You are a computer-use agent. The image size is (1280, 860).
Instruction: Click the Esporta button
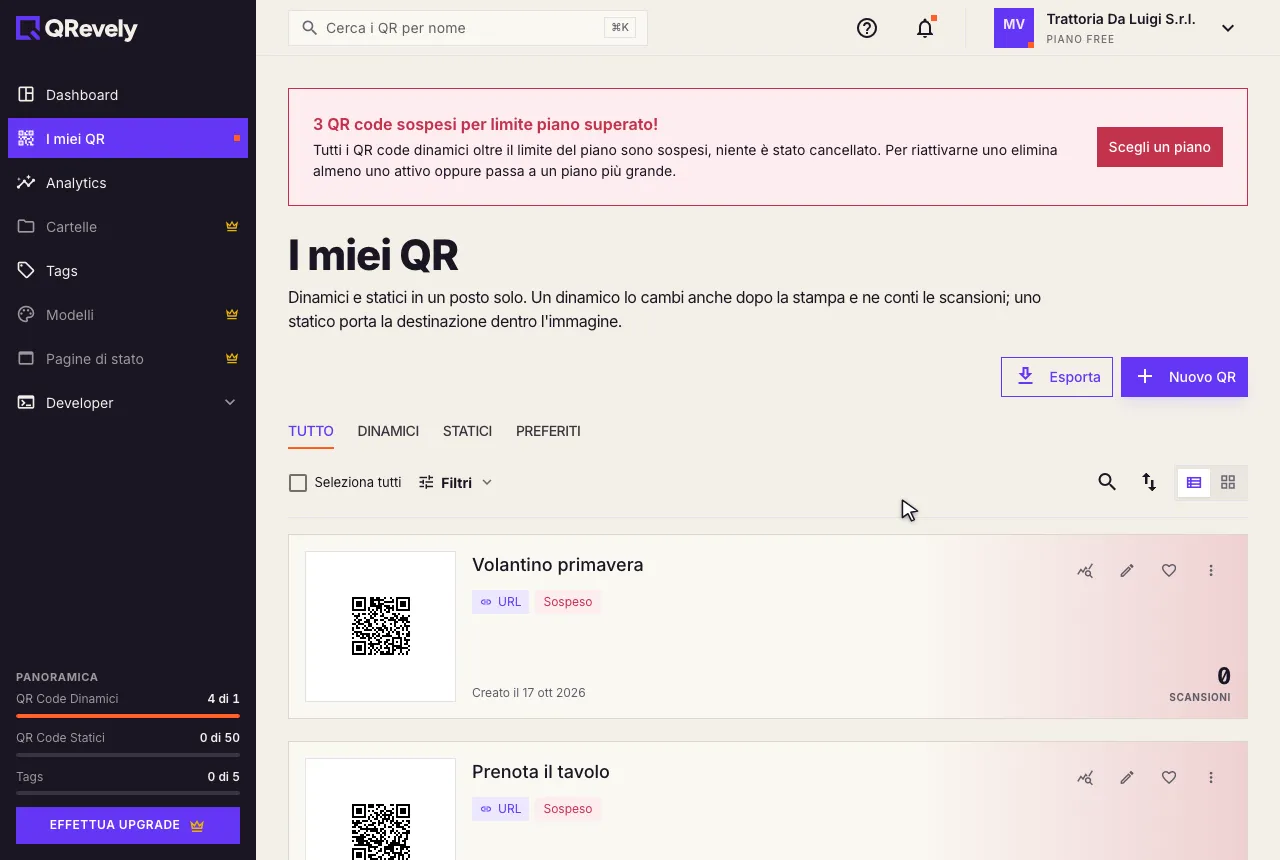pos(1057,377)
